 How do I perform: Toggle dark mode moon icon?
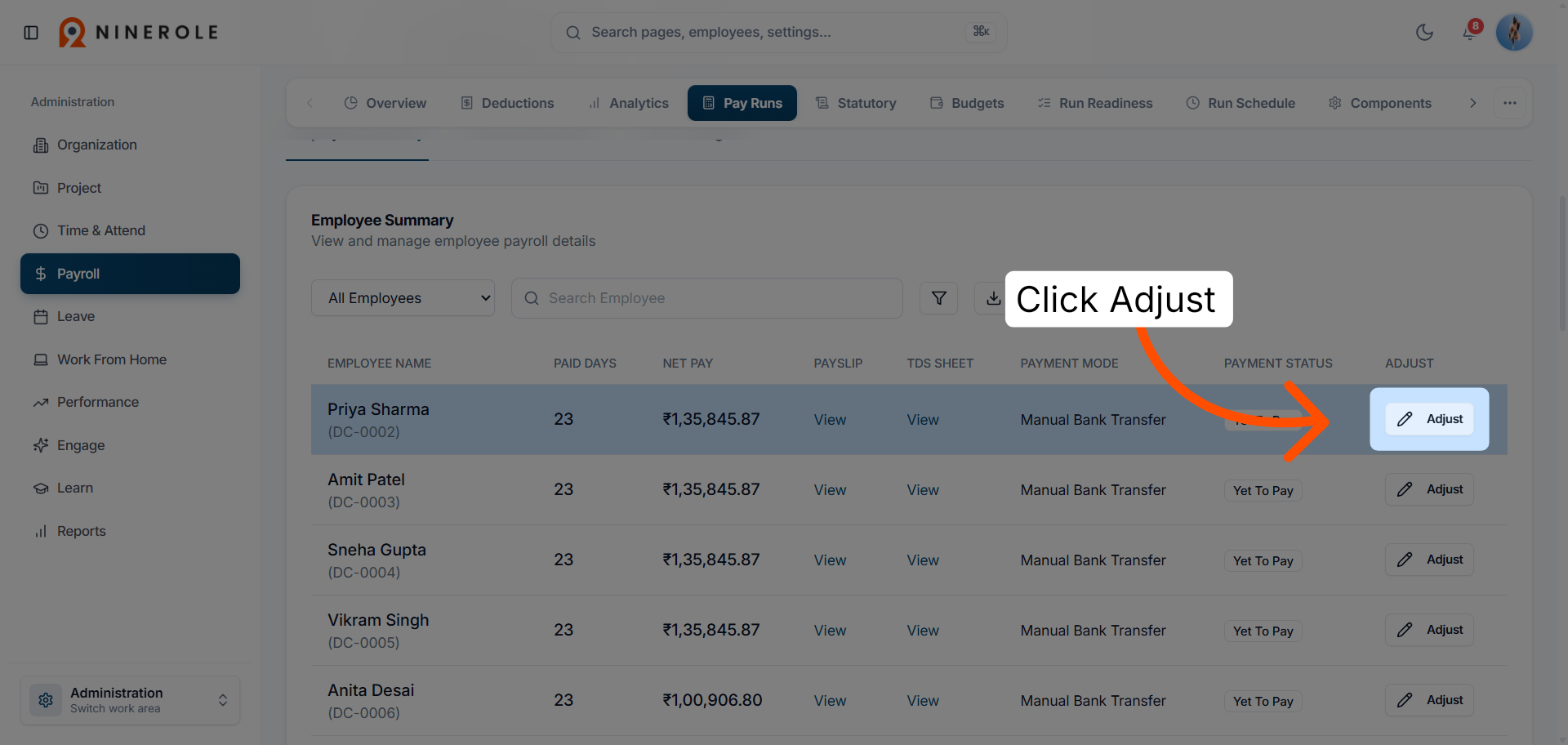coord(1424,33)
